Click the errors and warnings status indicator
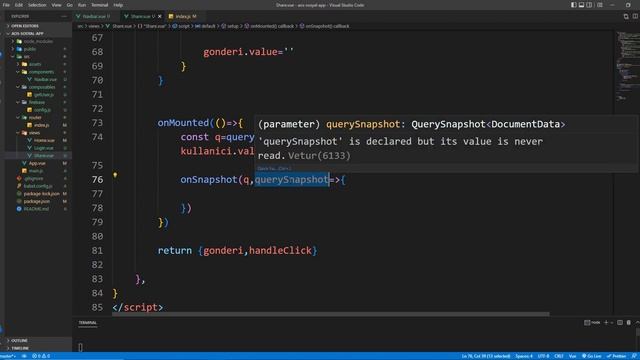This screenshot has width=640, height=360. [x=41, y=356]
